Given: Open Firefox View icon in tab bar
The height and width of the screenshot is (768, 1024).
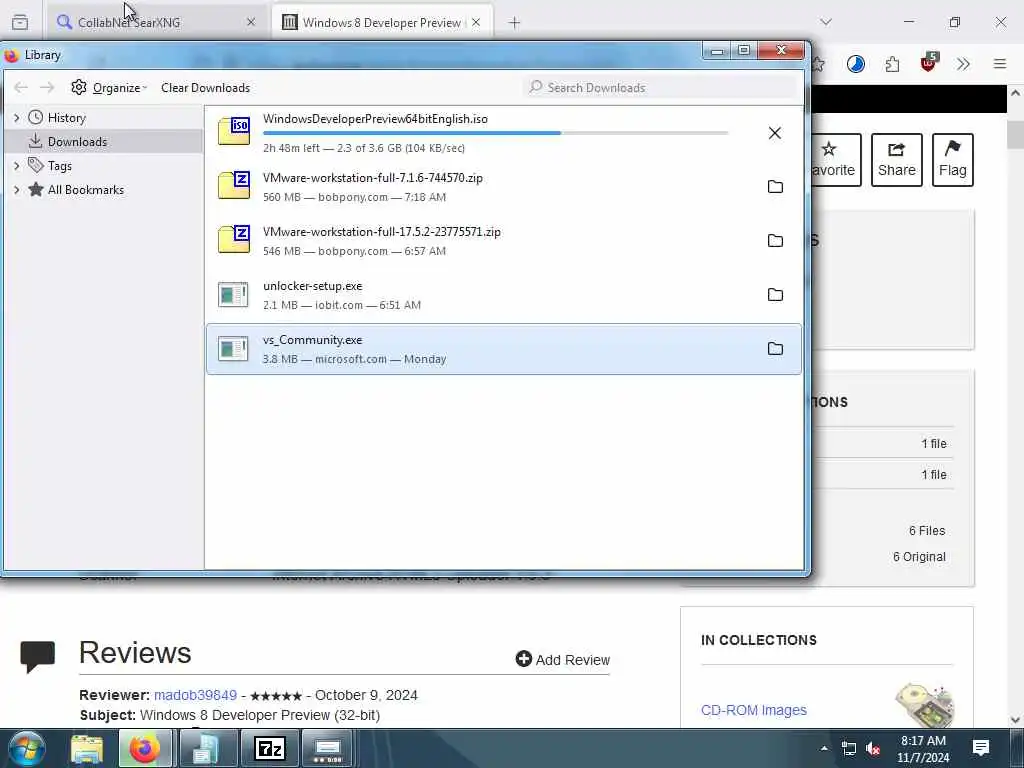Looking at the screenshot, I should pyautogui.click(x=20, y=22).
